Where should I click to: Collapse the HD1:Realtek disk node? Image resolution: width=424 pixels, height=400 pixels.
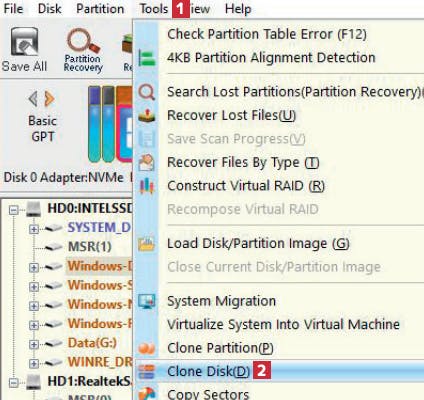pyautogui.click(x=14, y=382)
